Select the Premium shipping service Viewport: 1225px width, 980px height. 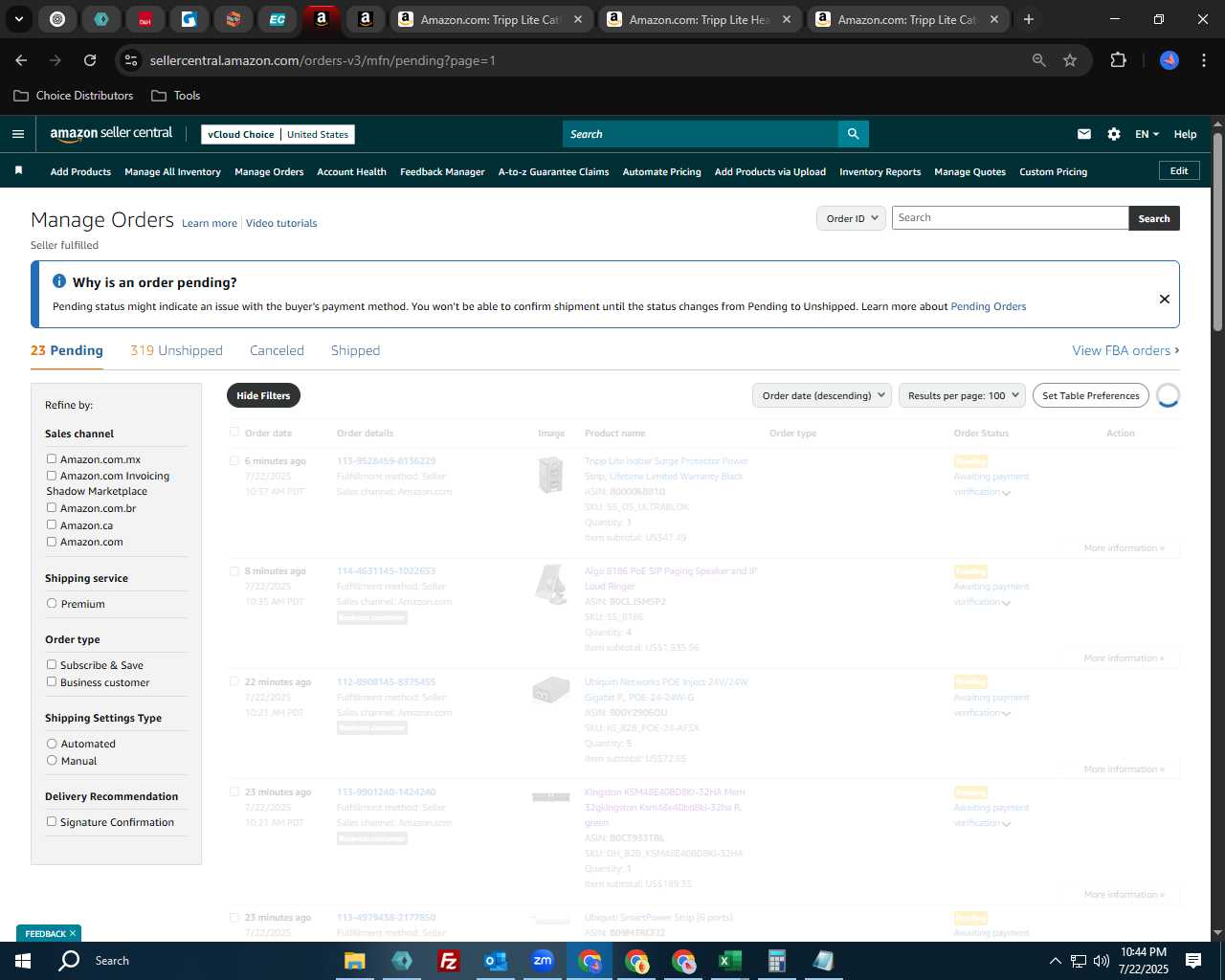coord(52,604)
